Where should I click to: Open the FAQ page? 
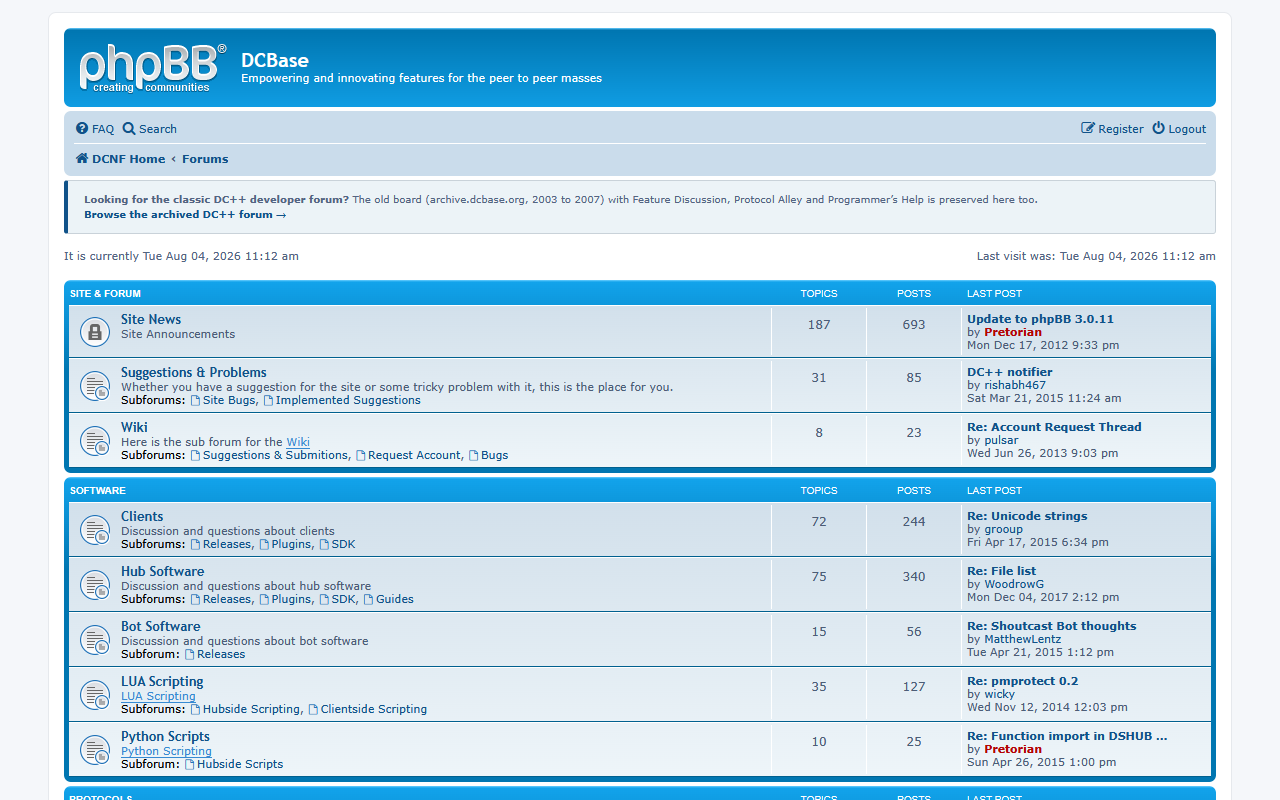(95, 129)
